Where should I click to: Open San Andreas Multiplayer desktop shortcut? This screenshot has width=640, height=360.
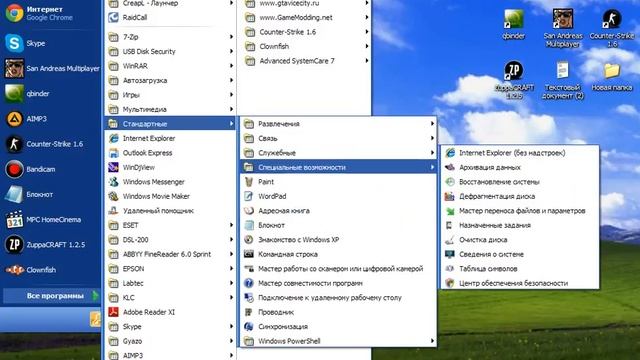tap(562, 28)
